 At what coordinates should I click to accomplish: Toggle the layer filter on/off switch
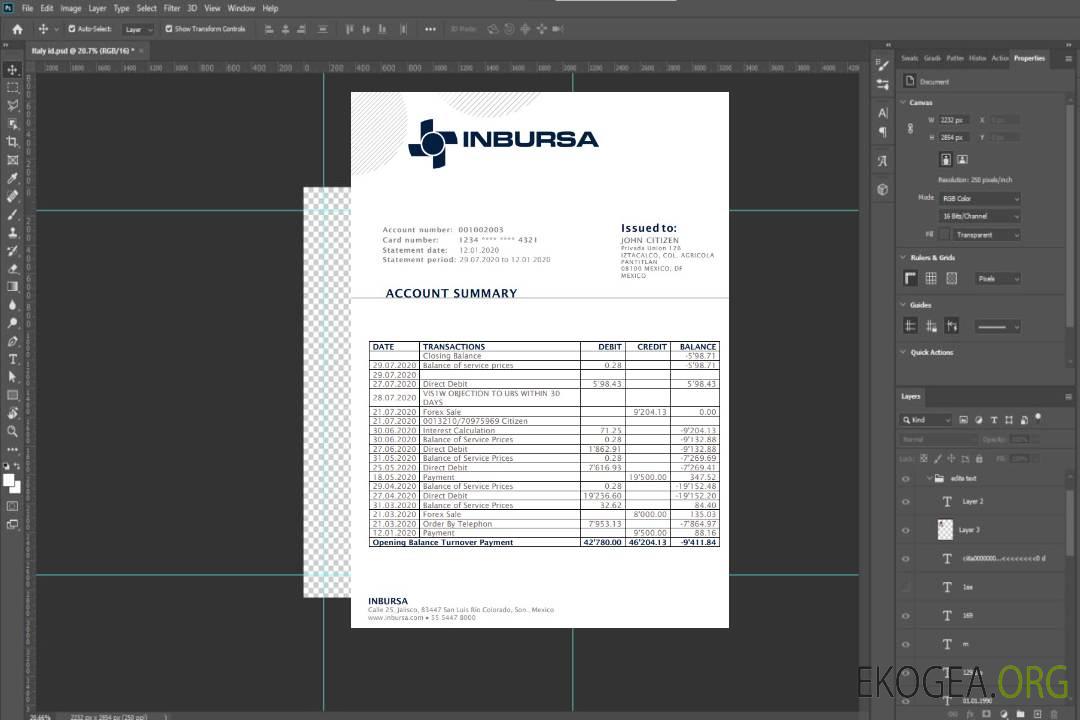[1038, 418]
